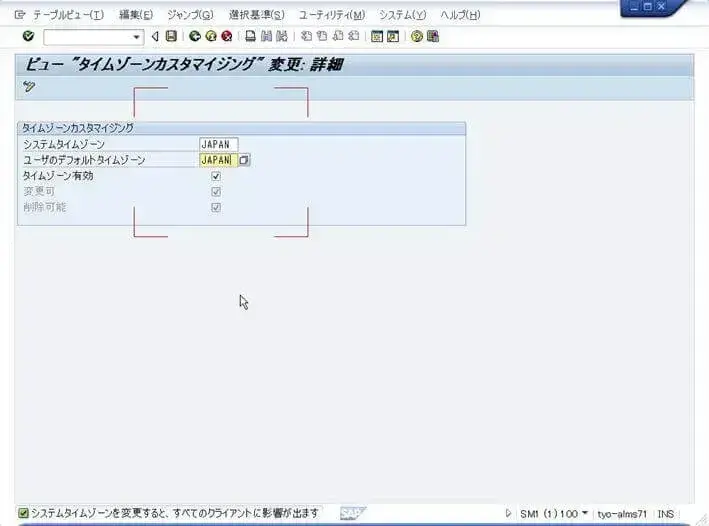Click the Previous Page icon
The image size is (709, 526).
pos(322,36)
